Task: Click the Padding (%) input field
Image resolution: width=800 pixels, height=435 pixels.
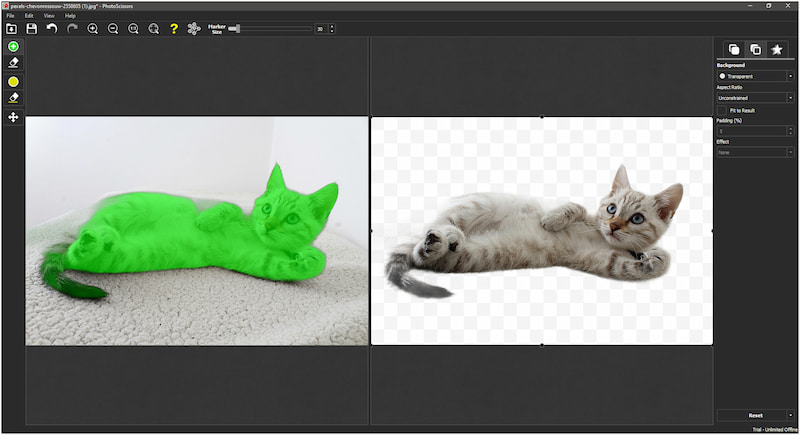Action: tap(751, 131)
